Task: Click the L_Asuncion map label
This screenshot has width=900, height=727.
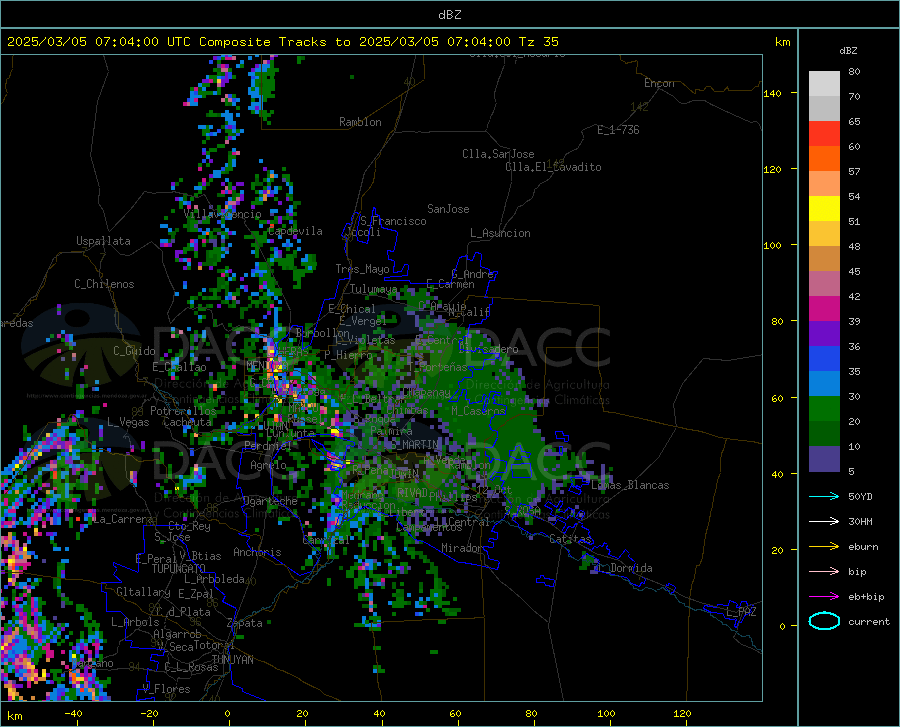Action: pyautogui.click(x=500, y=233)
